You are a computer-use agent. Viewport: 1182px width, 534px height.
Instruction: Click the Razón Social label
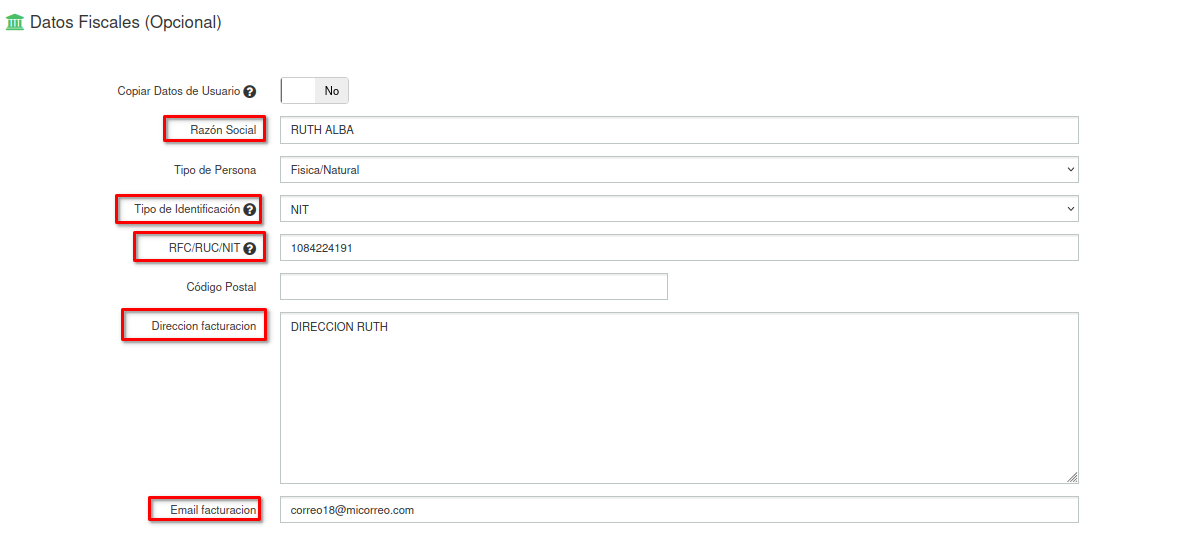(223, 130)
